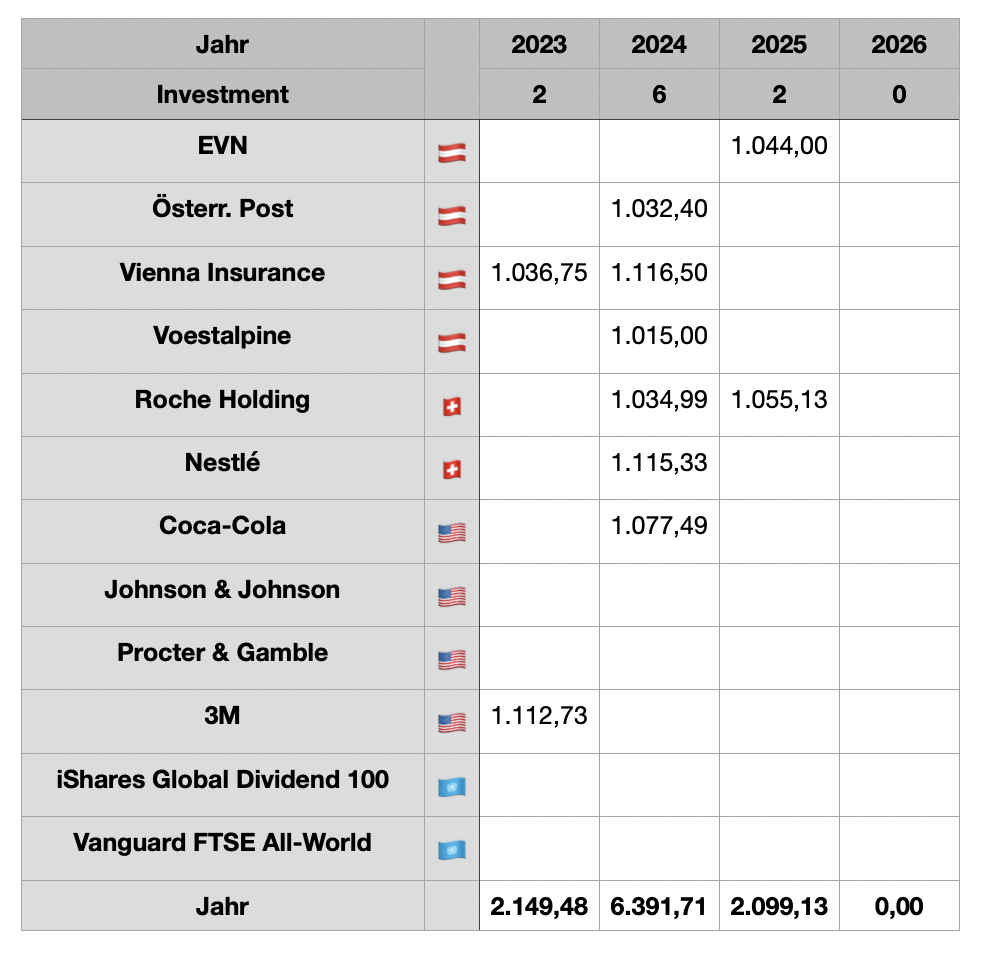Select the Swiss flag in Roche Holding row
988x954 pixels.
pyautogui.click(x=451, y=407)
